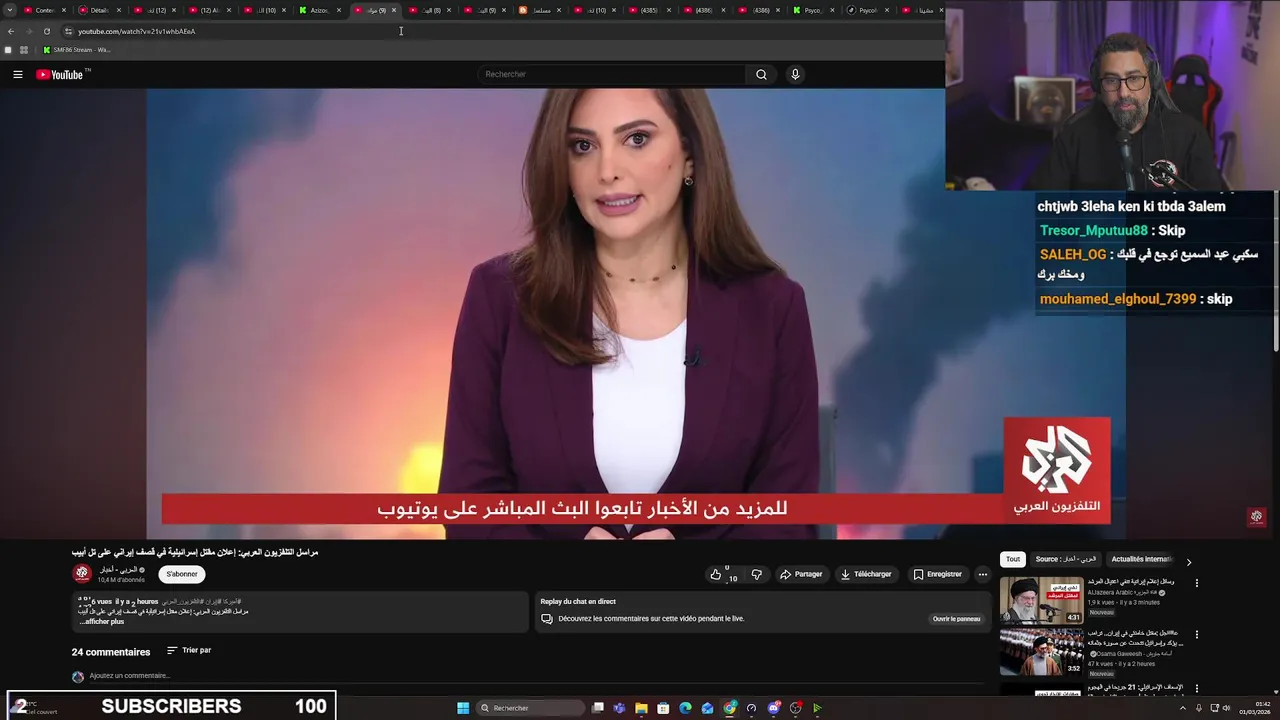Open the SMF86 Stream bookmark
Screen dimensions: 1280x720
click(x=77, y=50)
